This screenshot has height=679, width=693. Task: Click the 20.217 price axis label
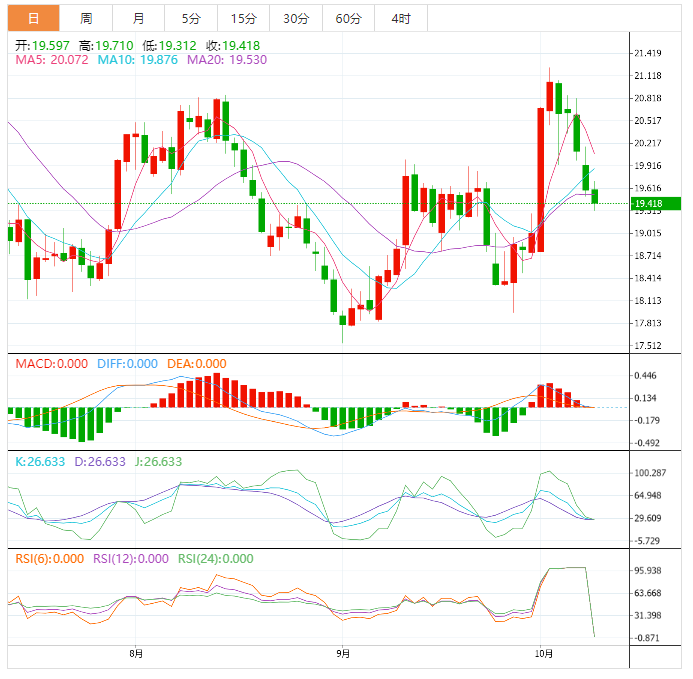(x=648, y=143)
